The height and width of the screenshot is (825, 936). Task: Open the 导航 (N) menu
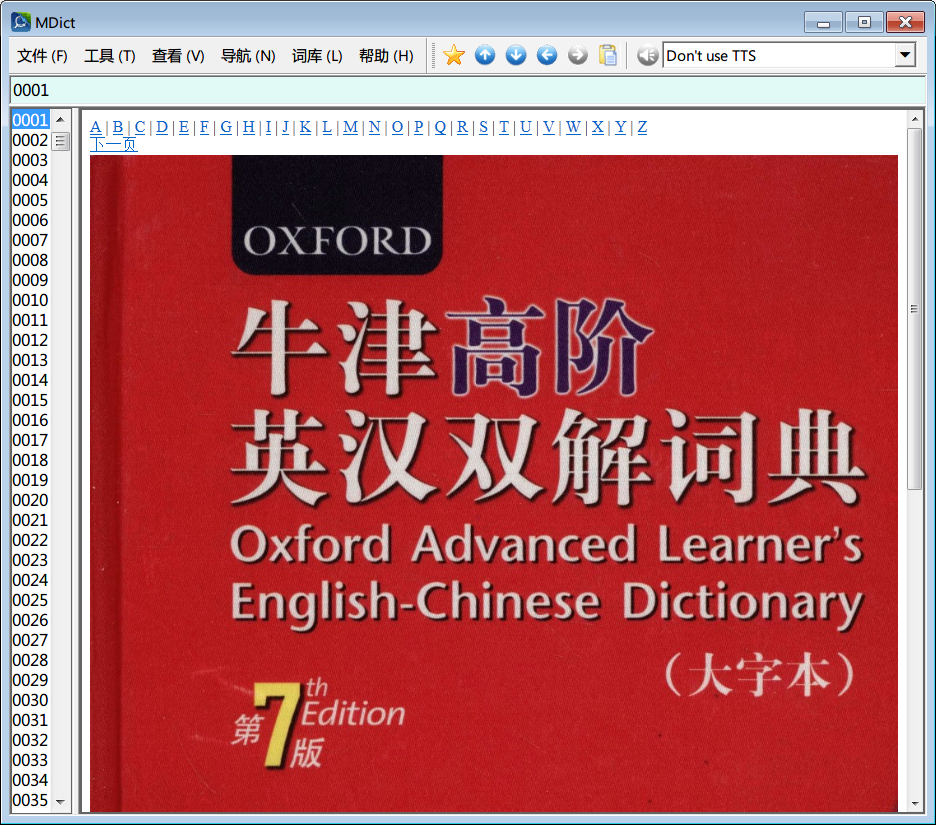pyautogui.click(x=248, y=56)
